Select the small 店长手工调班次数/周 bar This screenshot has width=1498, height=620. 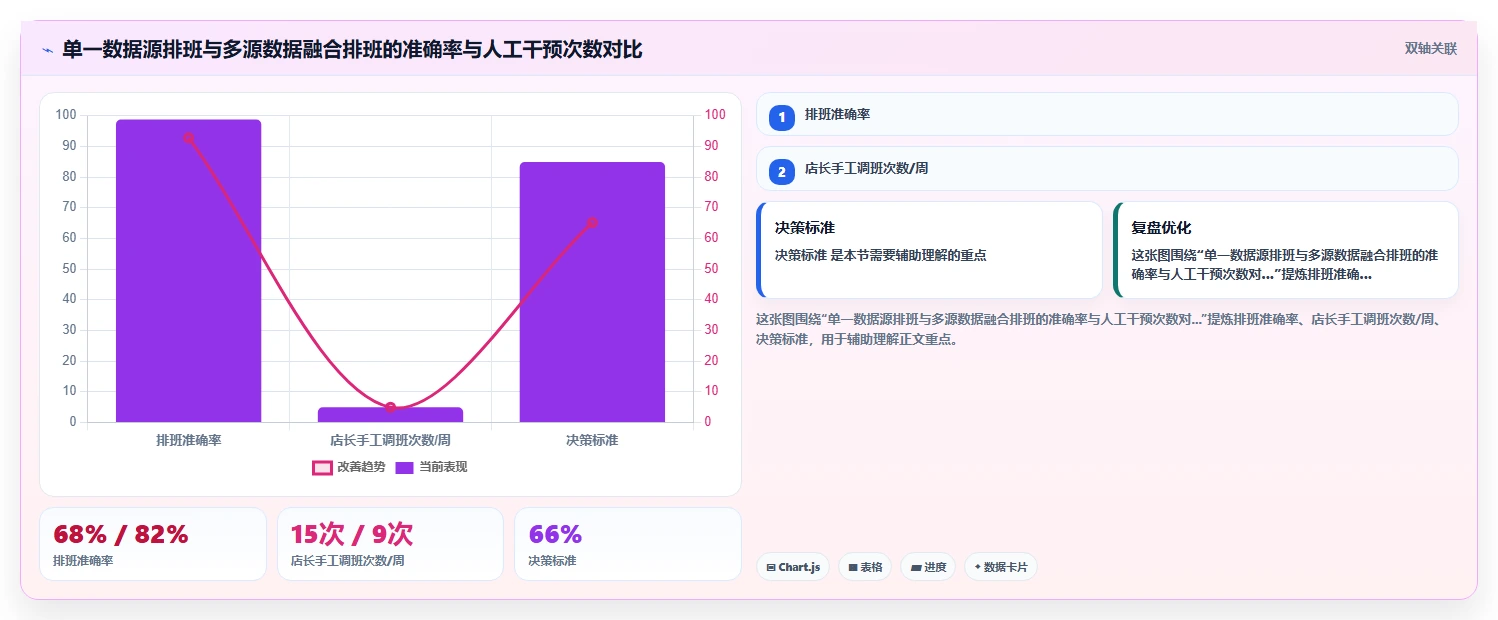pyautogui.click(x=390, y=414)
